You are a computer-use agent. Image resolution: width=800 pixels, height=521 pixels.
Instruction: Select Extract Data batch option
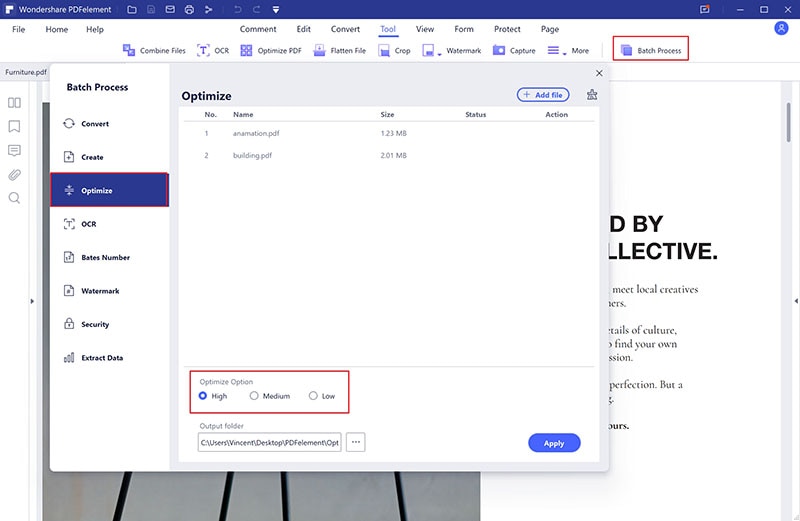pos(110,358)
